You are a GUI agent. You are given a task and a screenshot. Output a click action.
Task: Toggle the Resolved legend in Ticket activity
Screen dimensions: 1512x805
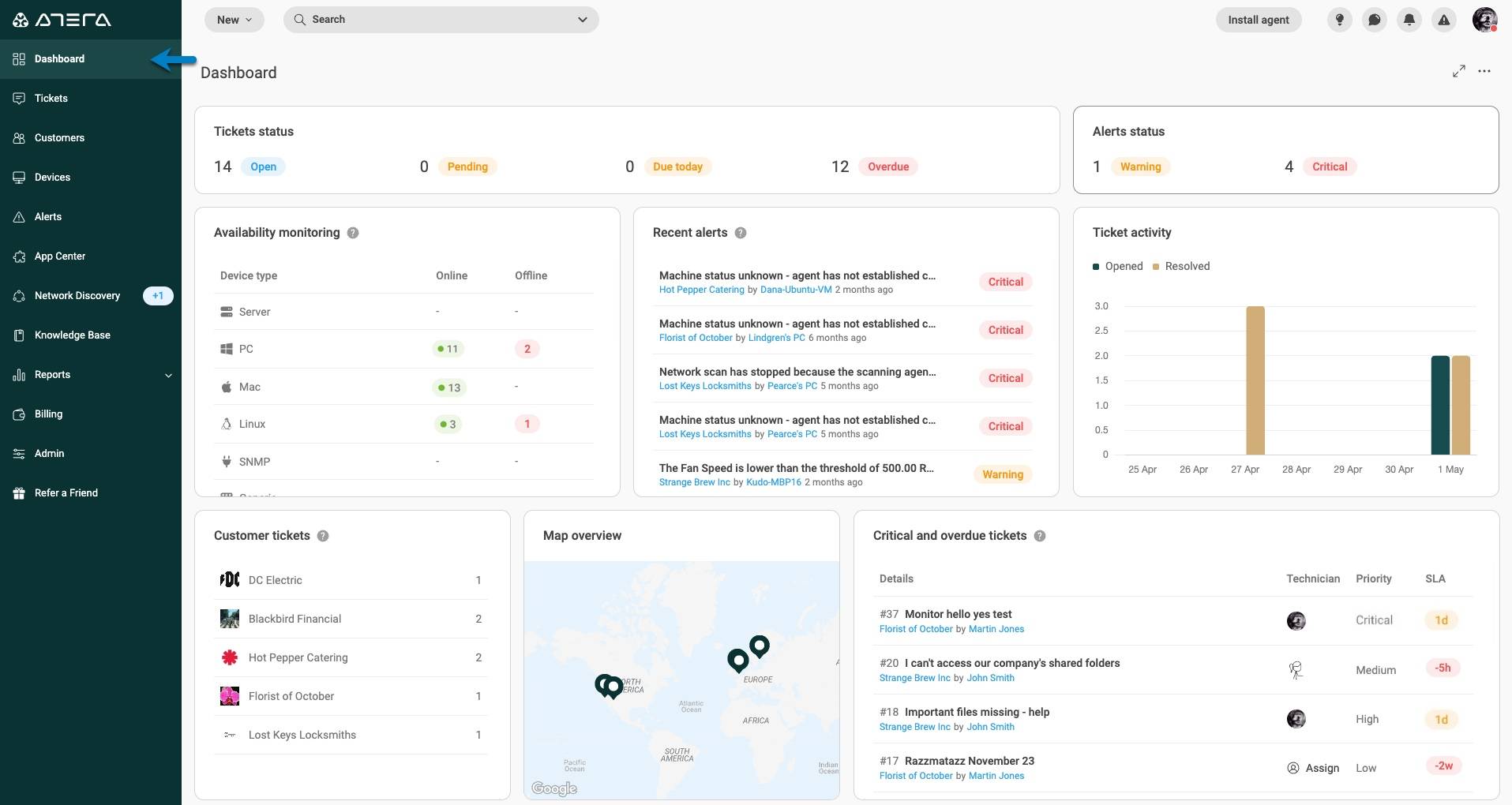point(1182,266)
